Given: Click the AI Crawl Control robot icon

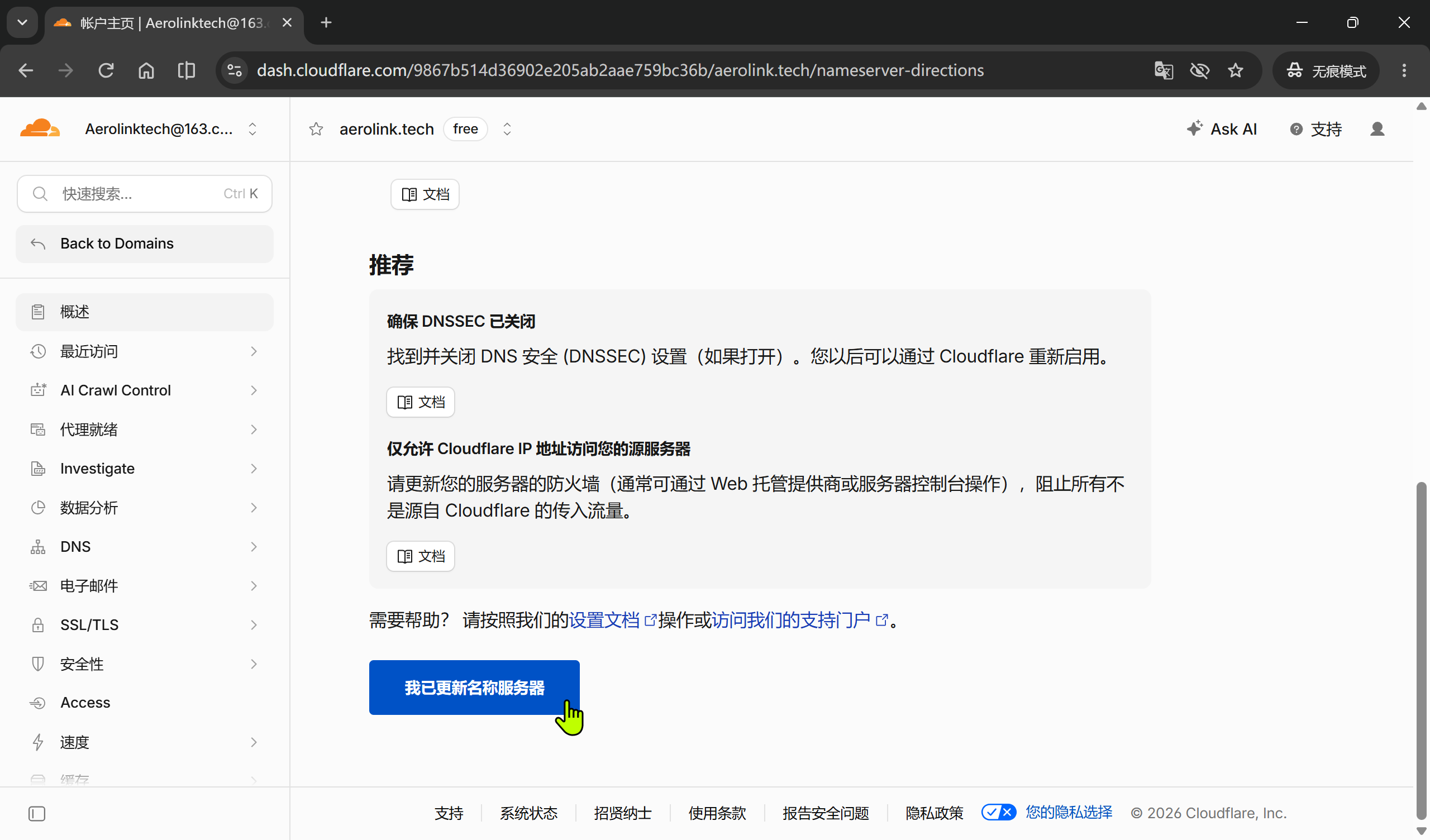Looking at the screenshot, I should [x=38, y=390].
